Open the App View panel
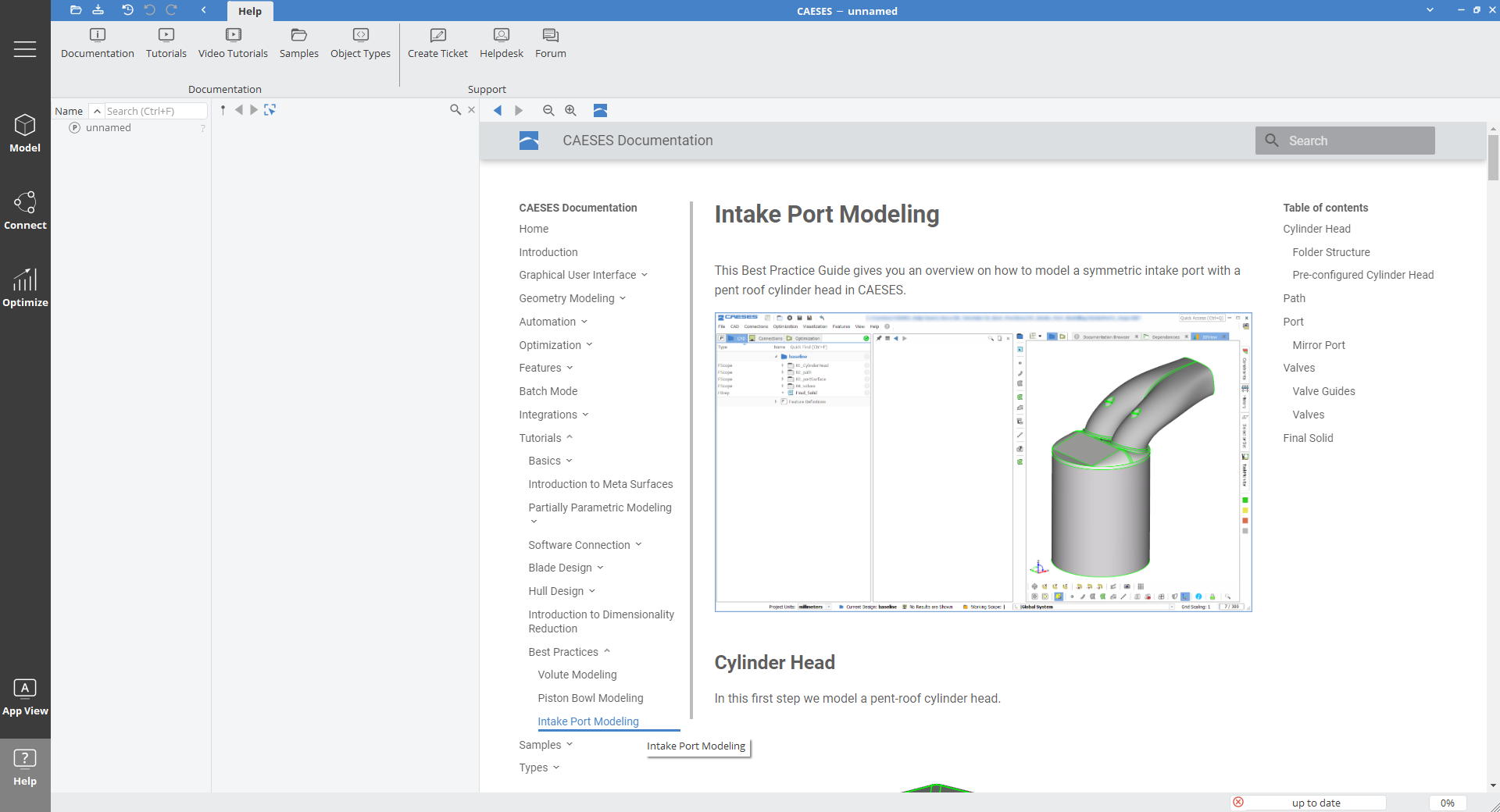The image size is (1500, 812). (25, 697)
